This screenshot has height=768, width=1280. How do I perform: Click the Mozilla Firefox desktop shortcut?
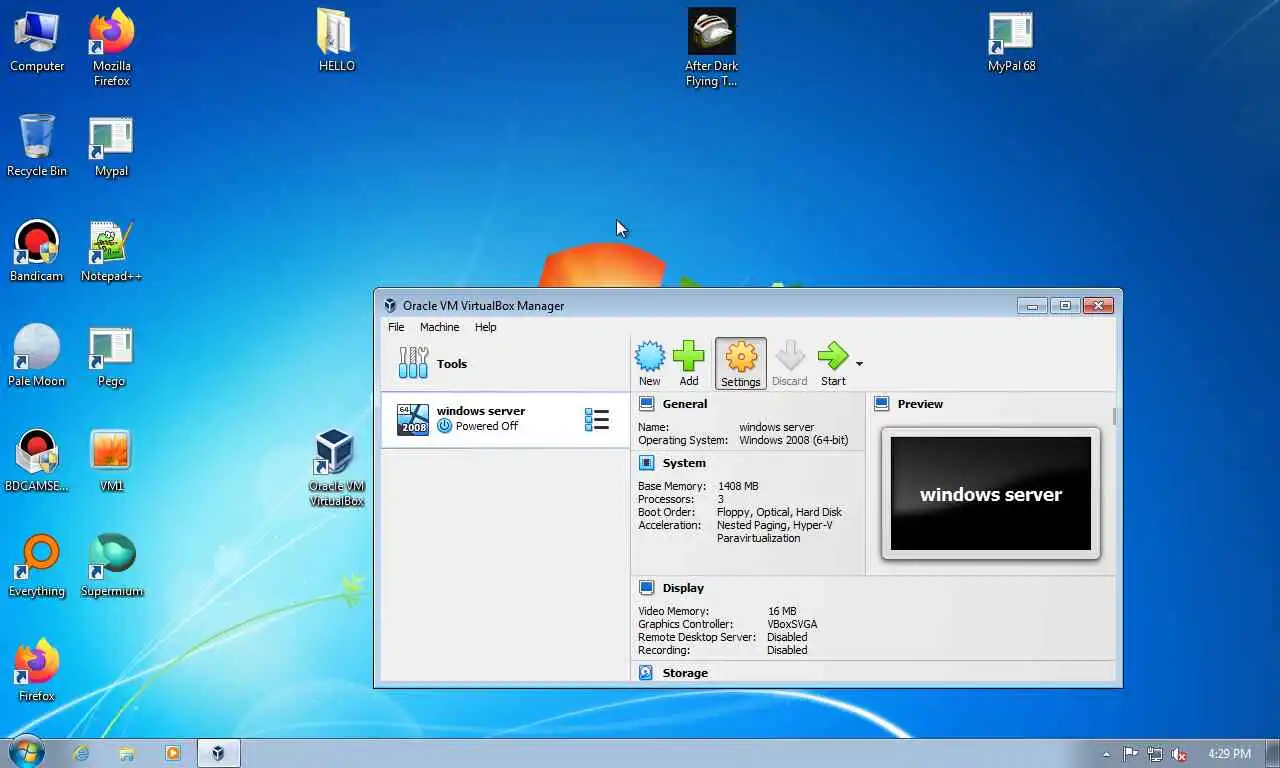[112, 48]
